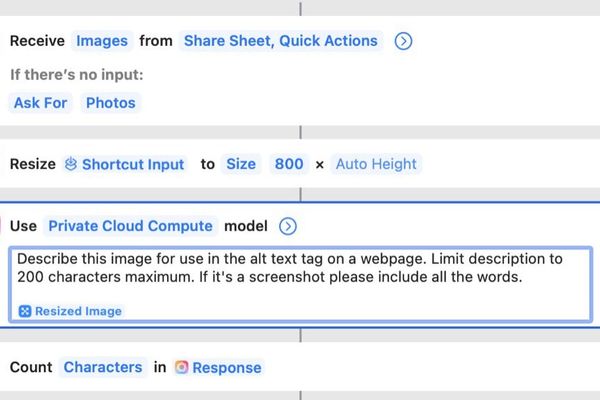Image resolution: width=600 pixels, height=400 pixels.
Task: Expand the Receive action options chevron
Action: pyautogui.click(x=404, y=41)
